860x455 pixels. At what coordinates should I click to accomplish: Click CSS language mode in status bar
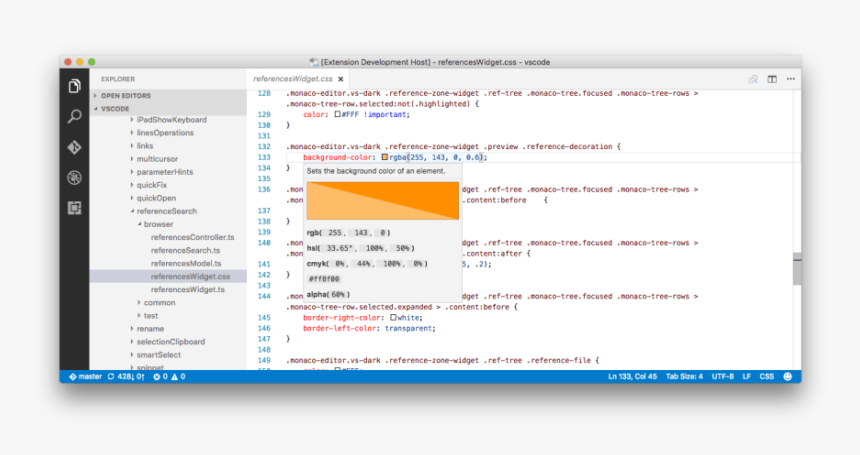pyautogui.click(x=767, y=377)
